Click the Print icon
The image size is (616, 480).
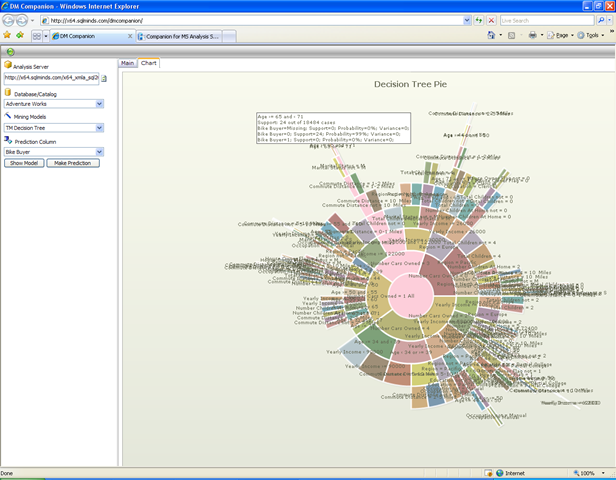pyautogui.click(x=532, y=35)
